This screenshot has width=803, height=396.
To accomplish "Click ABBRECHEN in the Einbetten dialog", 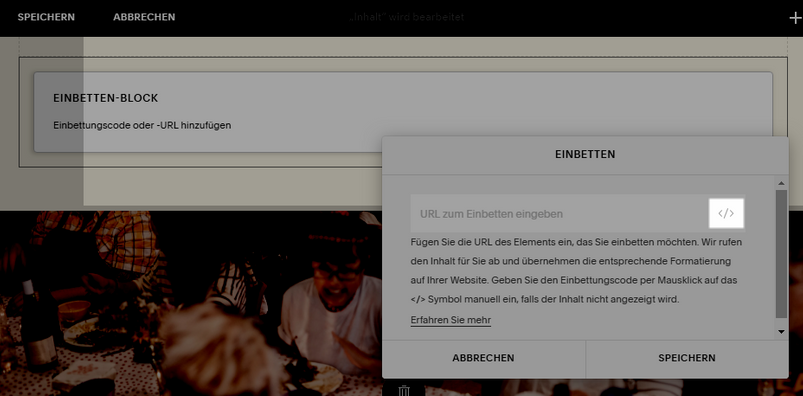I will click(483, 358).
